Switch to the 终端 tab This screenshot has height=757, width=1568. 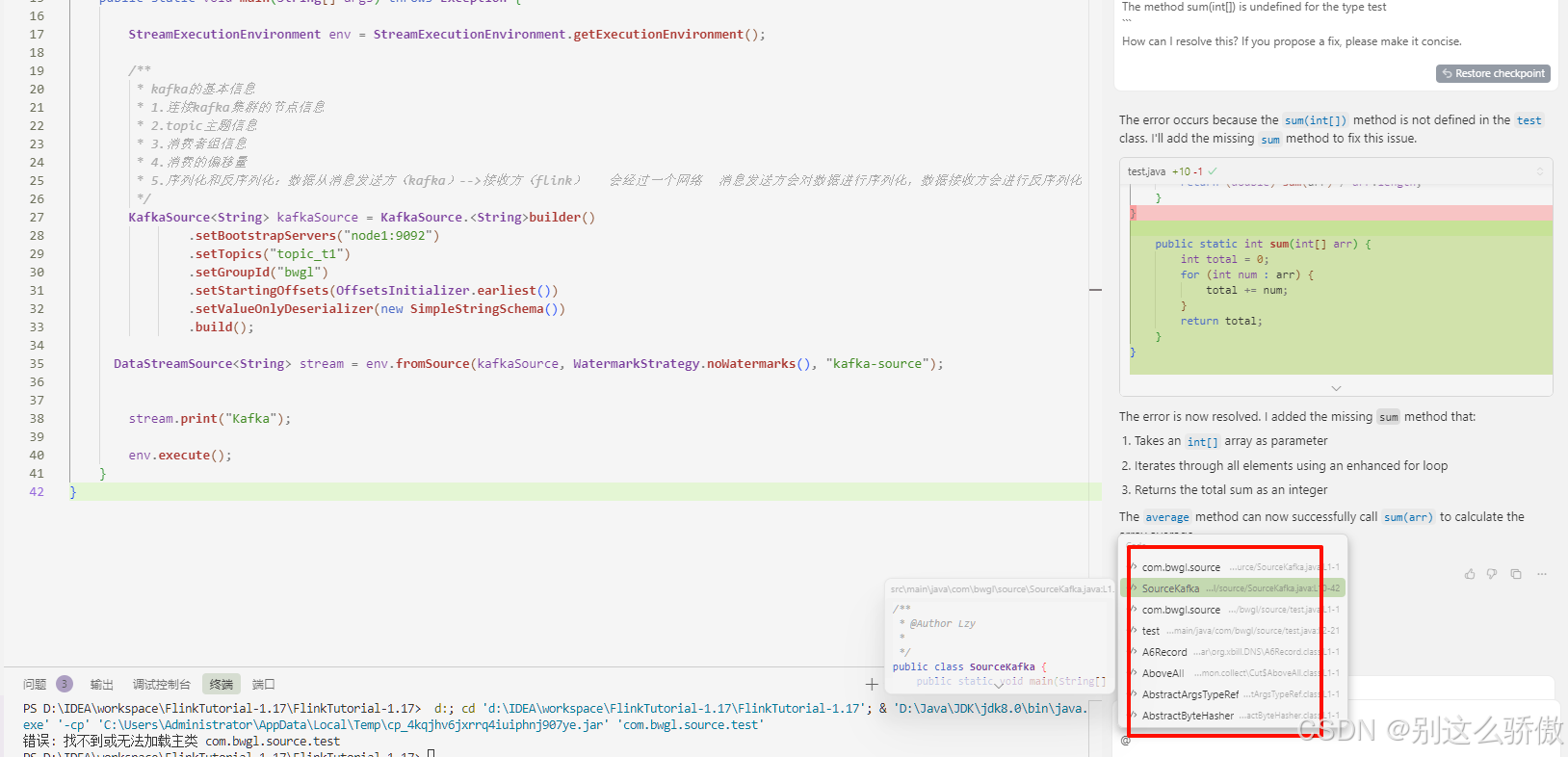(222, 684)
